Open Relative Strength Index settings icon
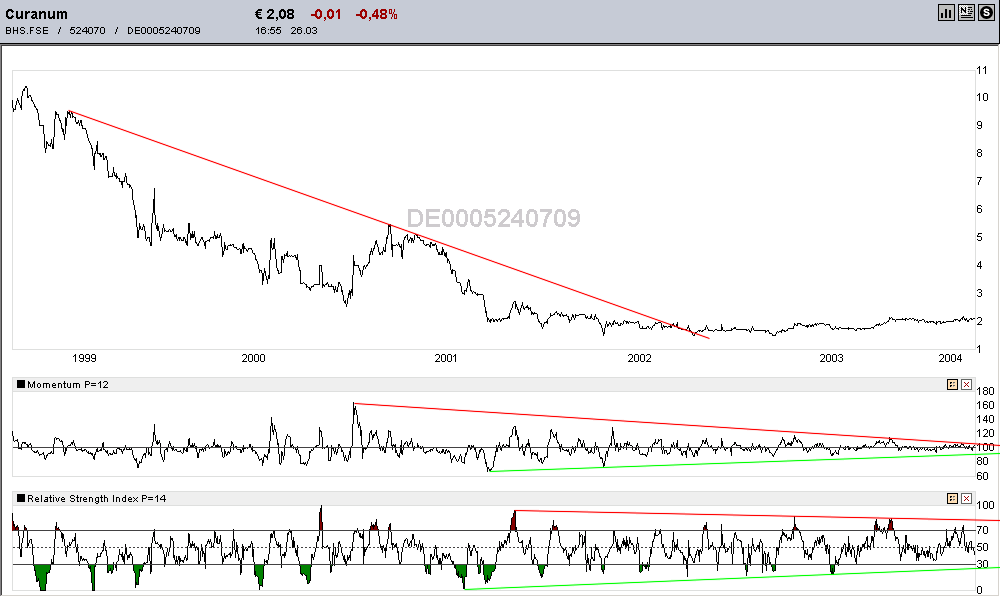The width and height of the screenshot is (1000, 598). pyautogui.click(x=952, y=499)
